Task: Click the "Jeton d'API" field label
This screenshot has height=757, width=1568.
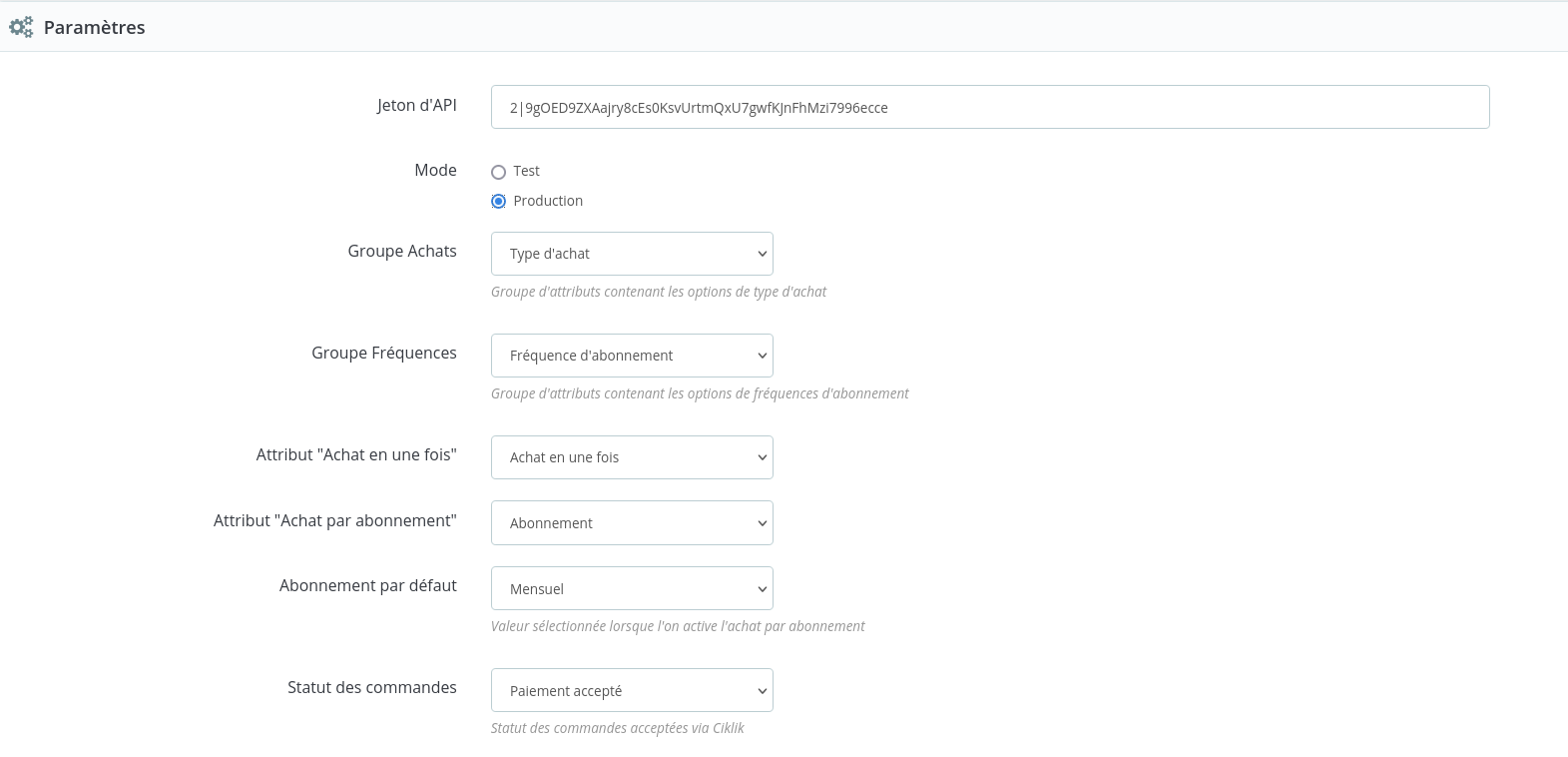Action: [x=416, y=105]
